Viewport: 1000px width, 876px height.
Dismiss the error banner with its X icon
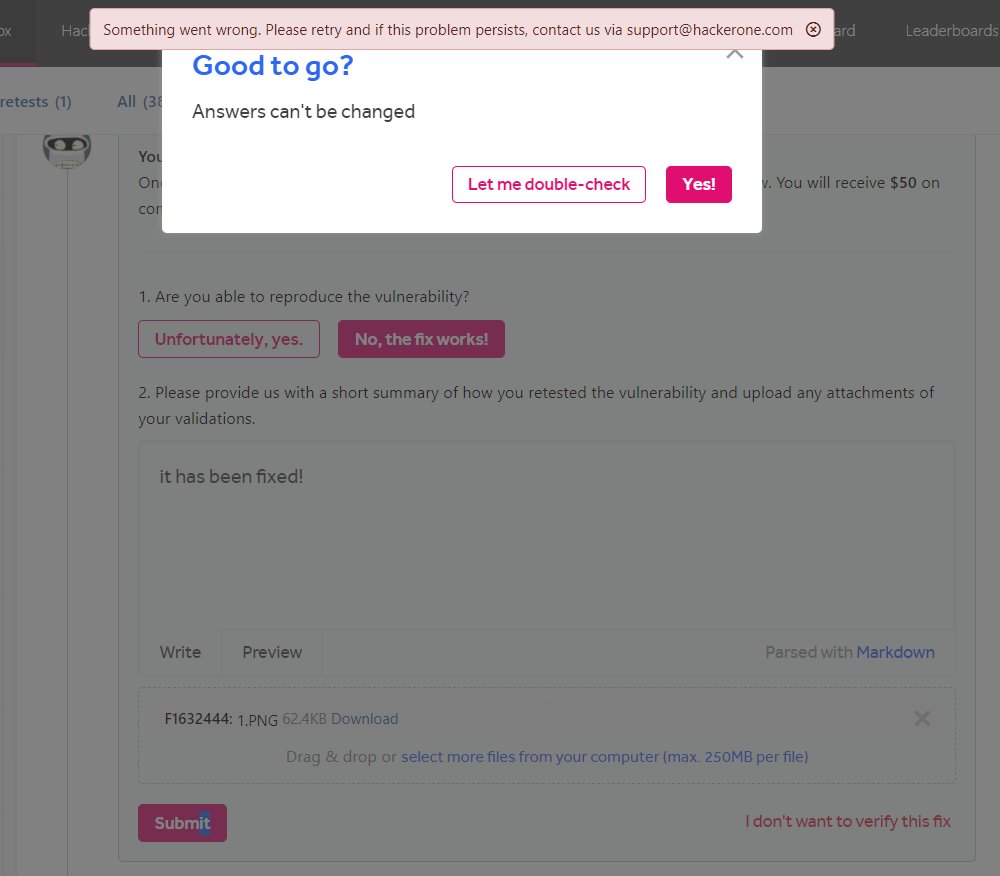[813, 29]
